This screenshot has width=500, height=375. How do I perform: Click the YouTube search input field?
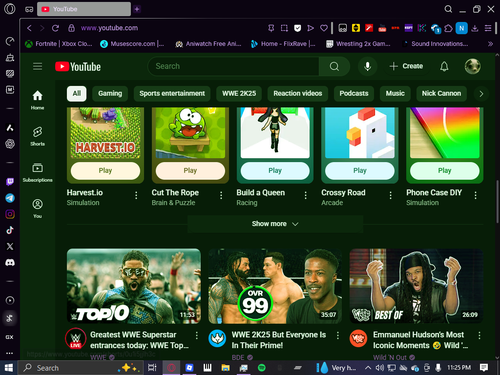[x=233, y=66]
